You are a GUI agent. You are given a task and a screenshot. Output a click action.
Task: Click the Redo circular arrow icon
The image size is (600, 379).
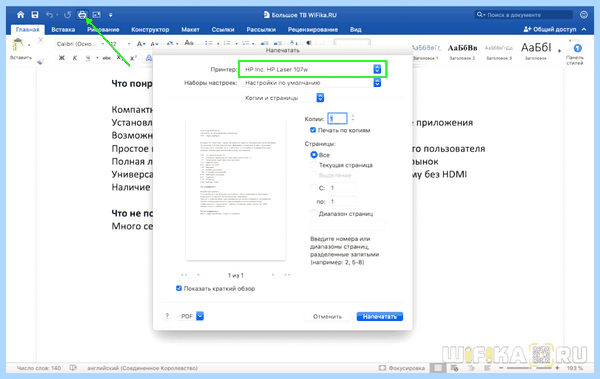(67, 15)
